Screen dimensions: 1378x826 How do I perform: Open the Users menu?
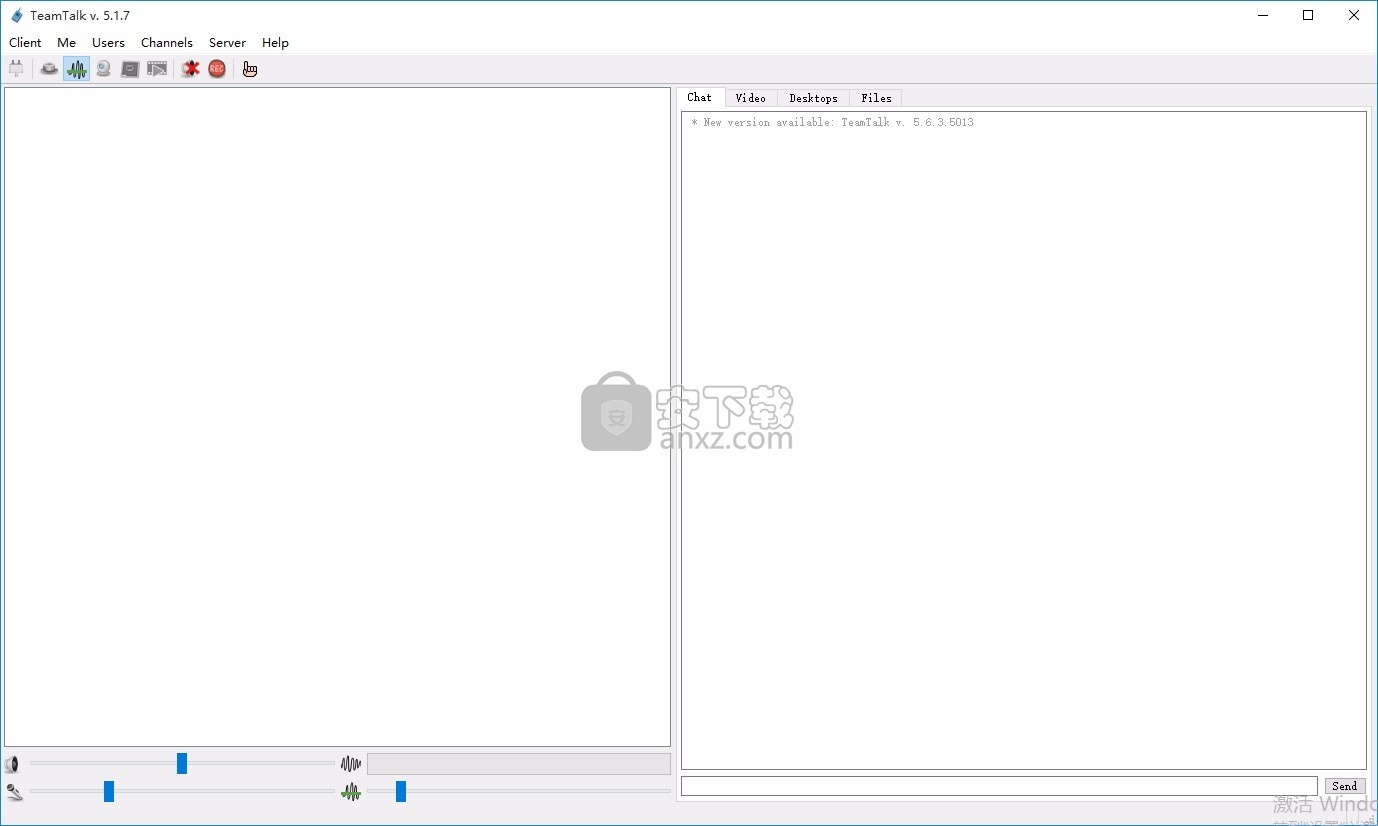pyautogui.click(x=108, y=43)
